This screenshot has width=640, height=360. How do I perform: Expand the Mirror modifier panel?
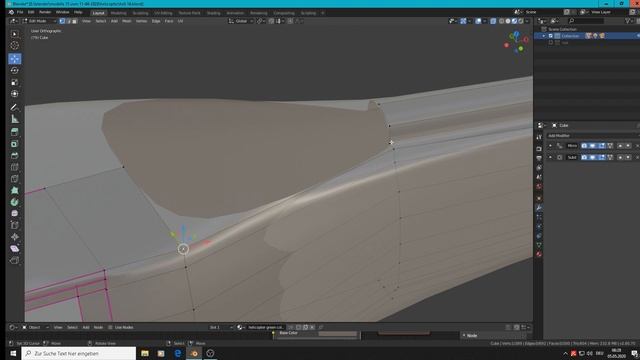pyautogui.click(x=550, y=146)
